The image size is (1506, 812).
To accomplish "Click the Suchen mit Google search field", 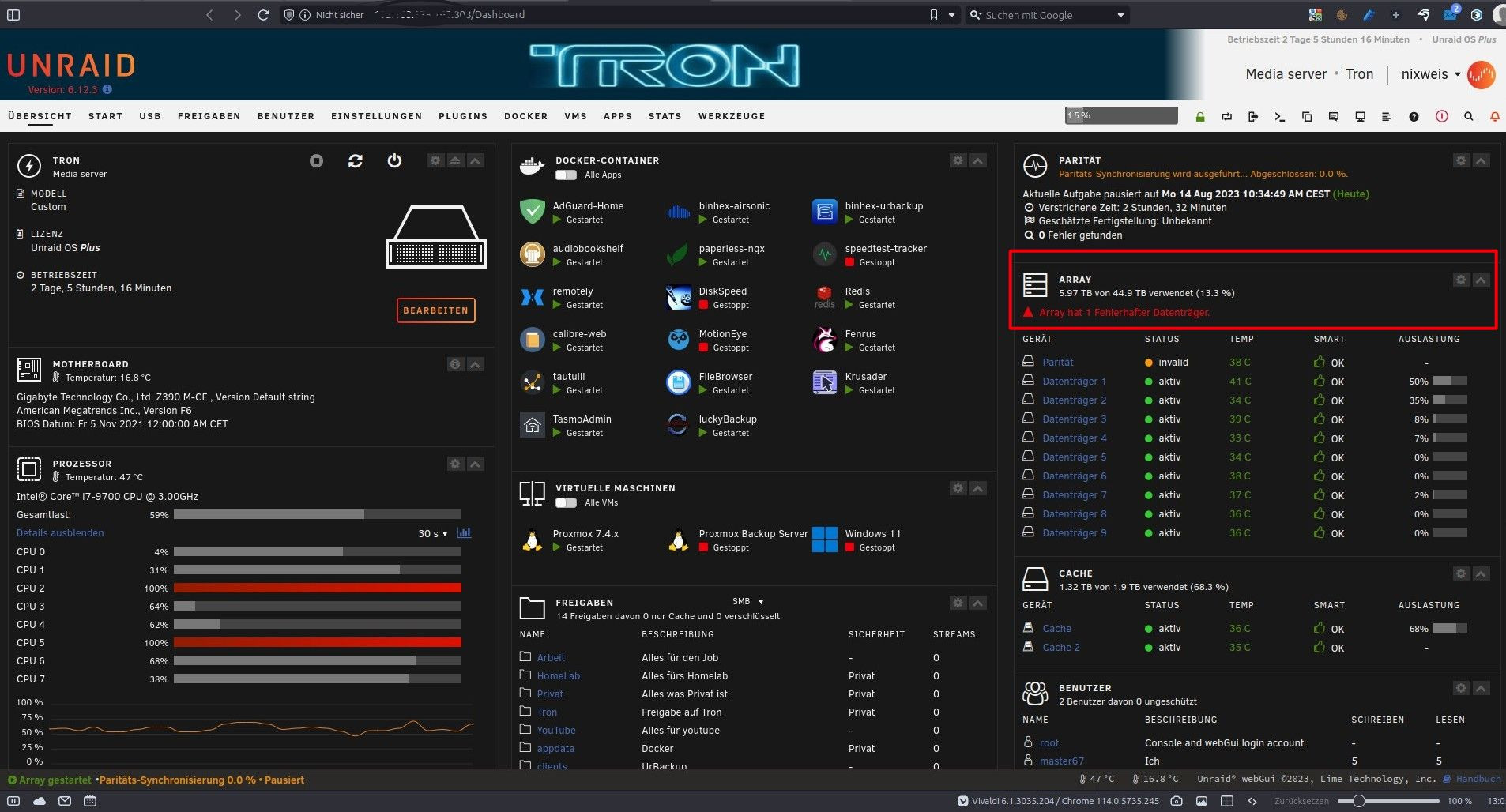I will [x=1048, y=15].
